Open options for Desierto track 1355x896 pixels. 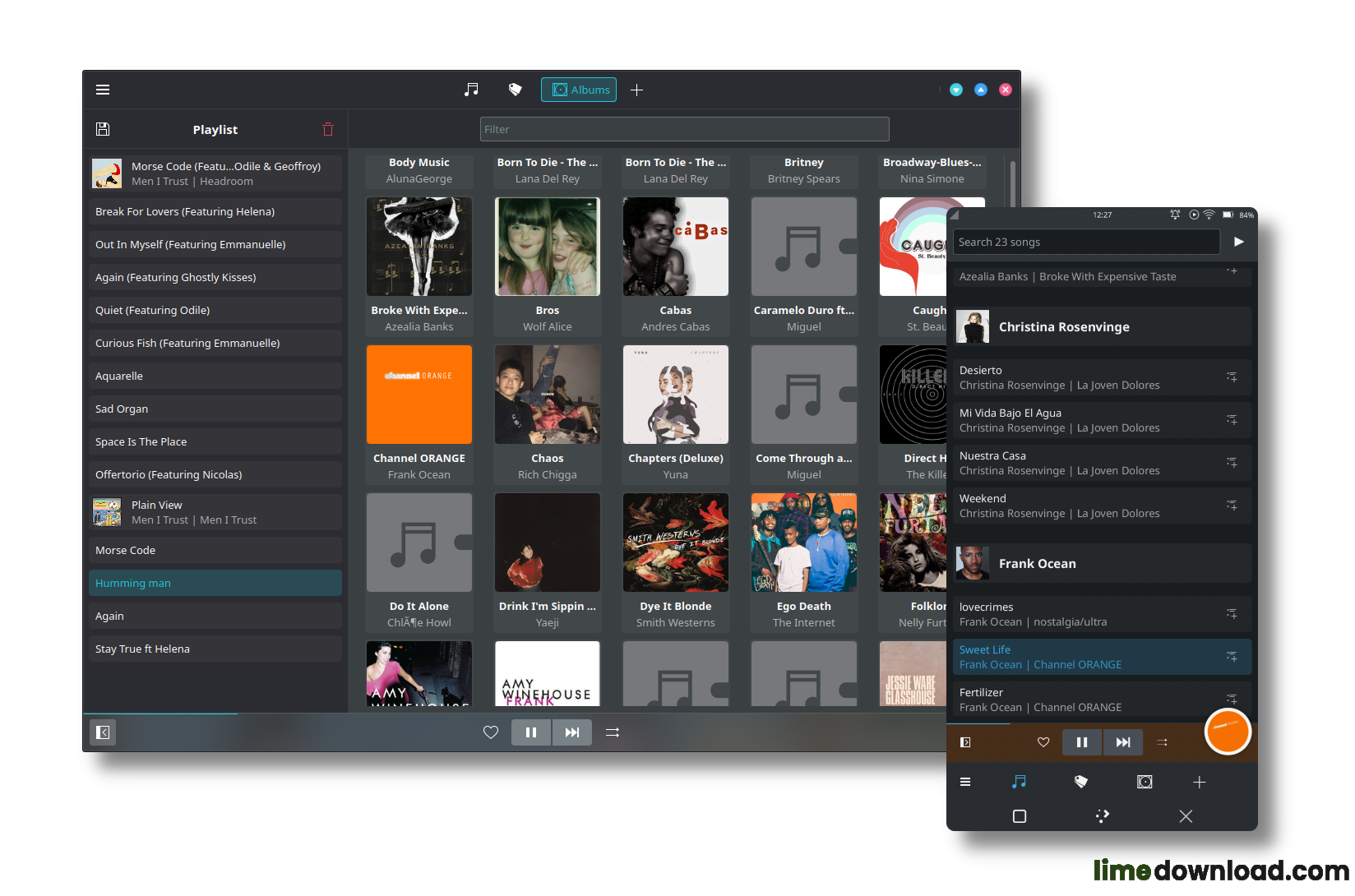[1232, 377]
